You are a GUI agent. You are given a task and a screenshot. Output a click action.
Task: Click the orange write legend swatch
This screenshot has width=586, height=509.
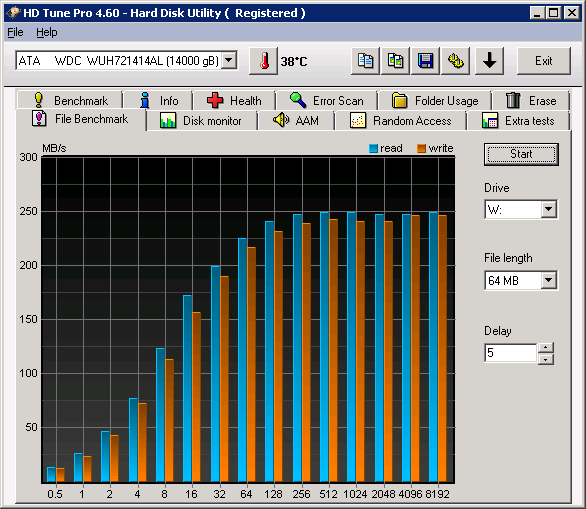[x=421, y=148]
